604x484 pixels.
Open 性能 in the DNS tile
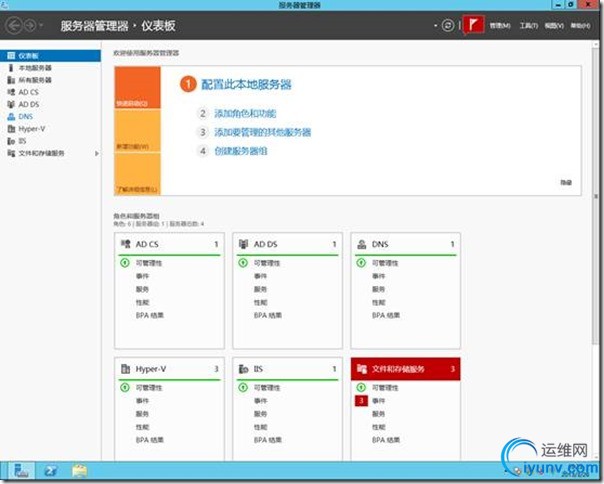click(378, 302)
